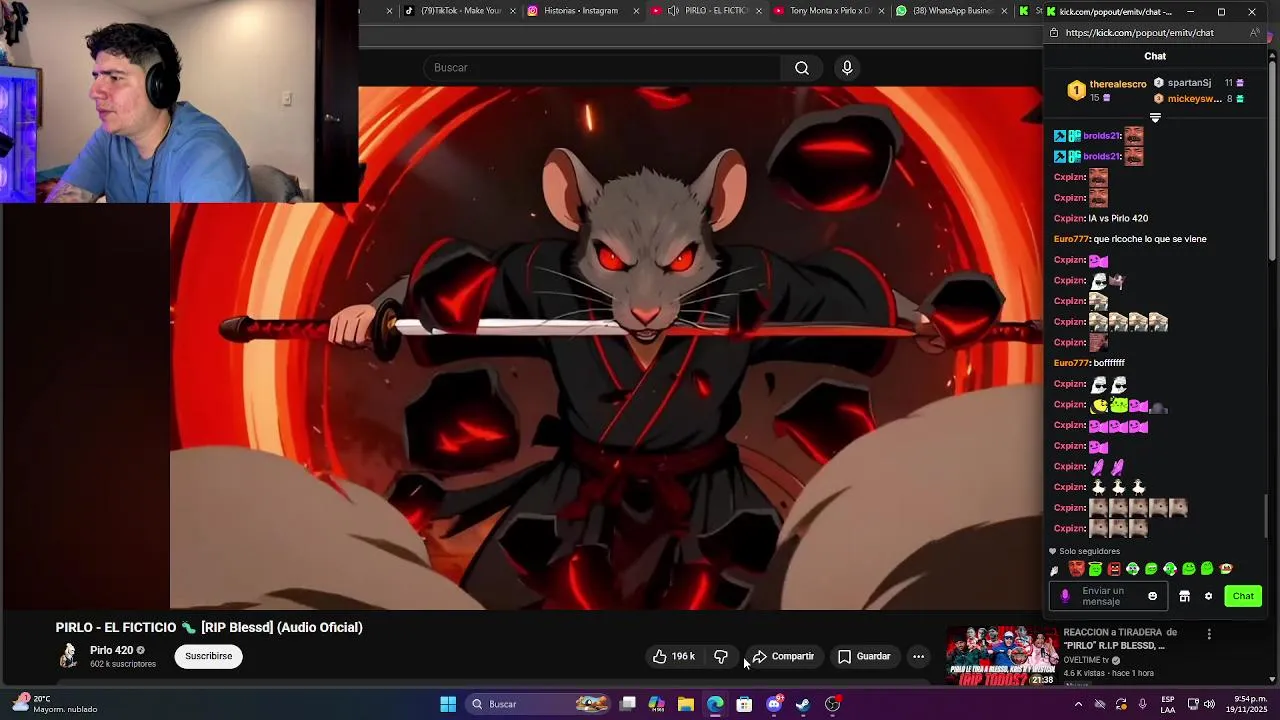Open the Kick chat shop icon
The image size is (1280, 720).
coord(1184,596)
